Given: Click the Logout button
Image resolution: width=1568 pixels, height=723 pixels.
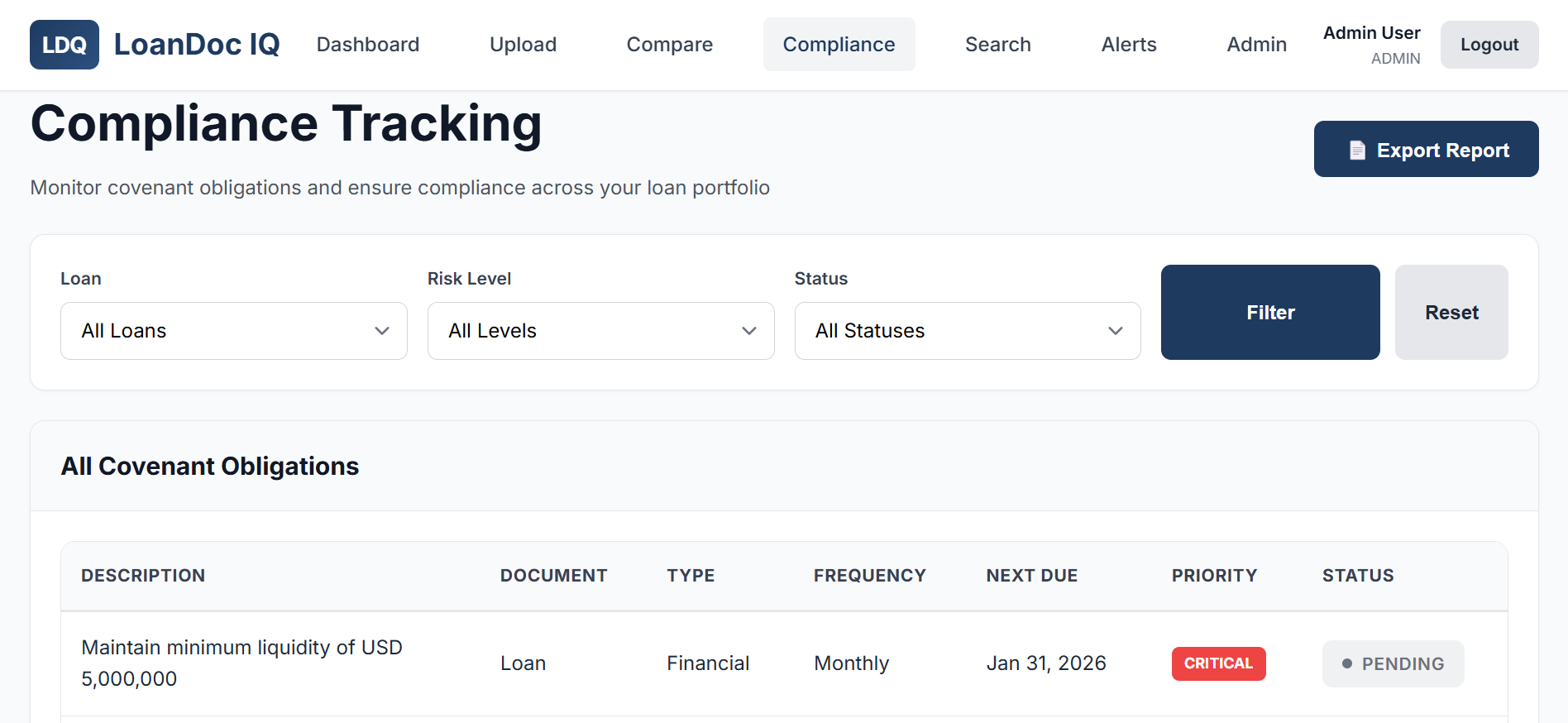Looking at the screenshot, I should pyautogui.click(x=1489, y=45).
